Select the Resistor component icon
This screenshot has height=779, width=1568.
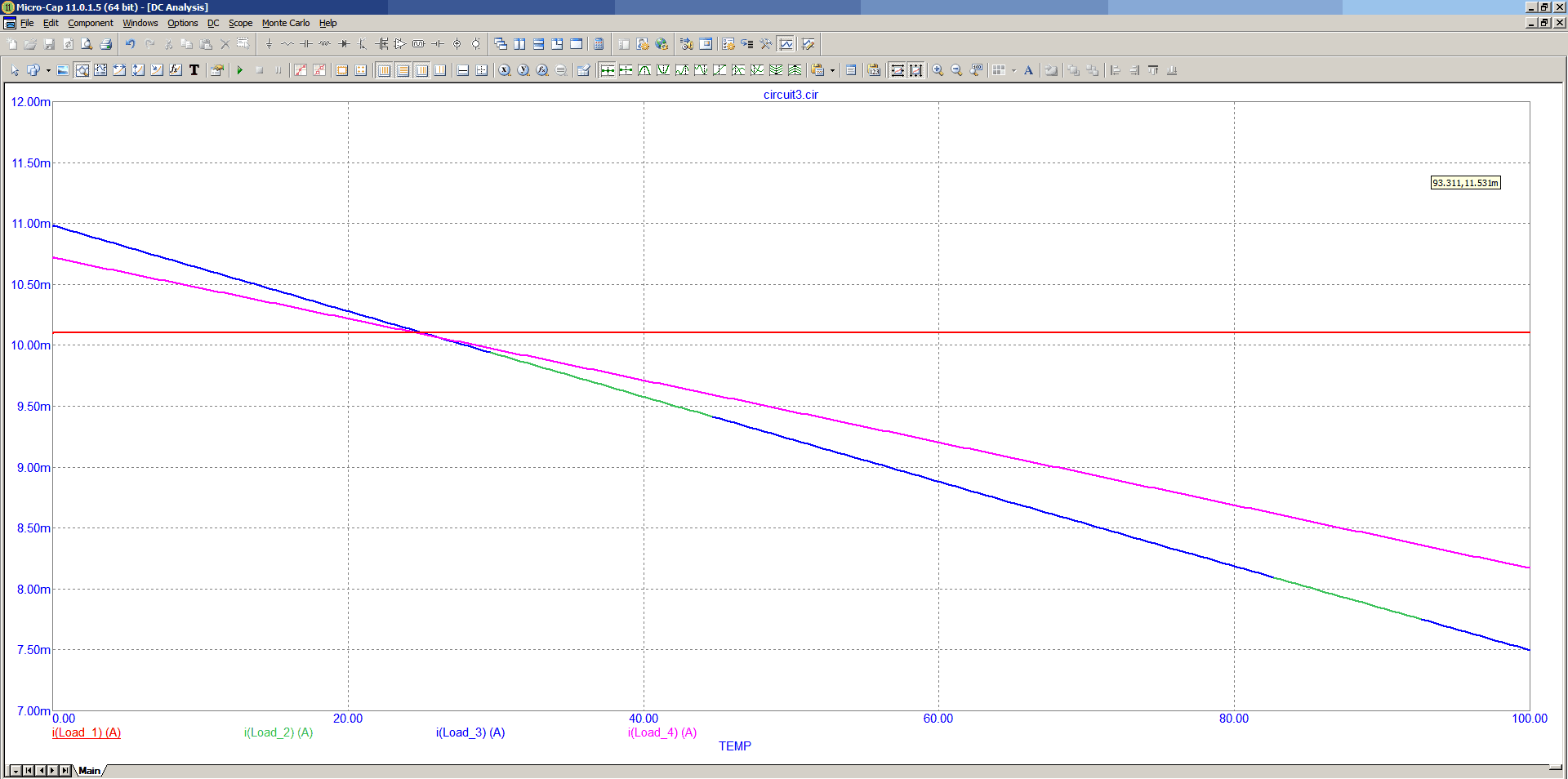tap(287, 44)
